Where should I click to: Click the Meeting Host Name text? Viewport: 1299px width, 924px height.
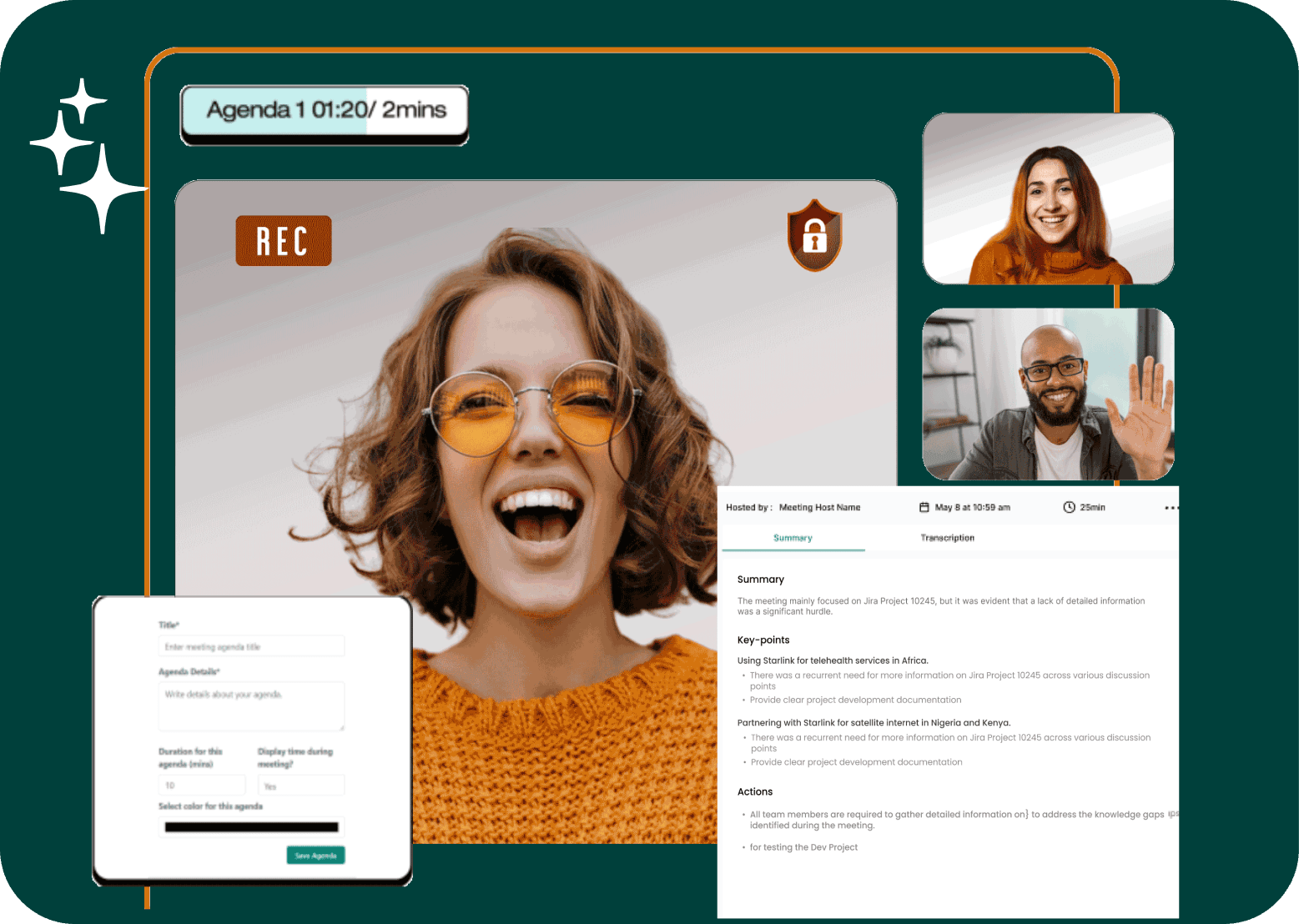pos(819,507)
